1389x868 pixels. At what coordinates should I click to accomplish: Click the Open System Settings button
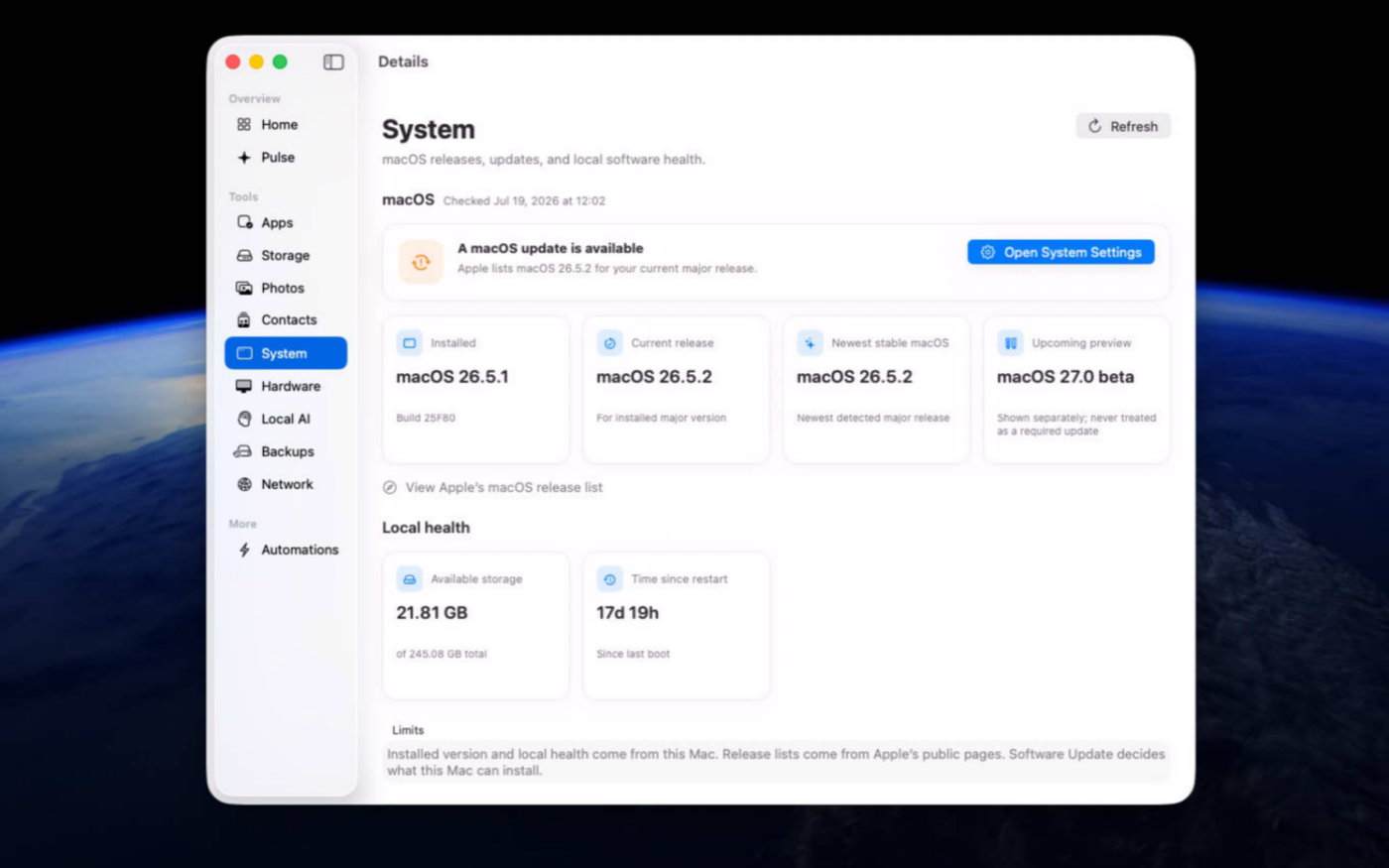(1061, 252)
